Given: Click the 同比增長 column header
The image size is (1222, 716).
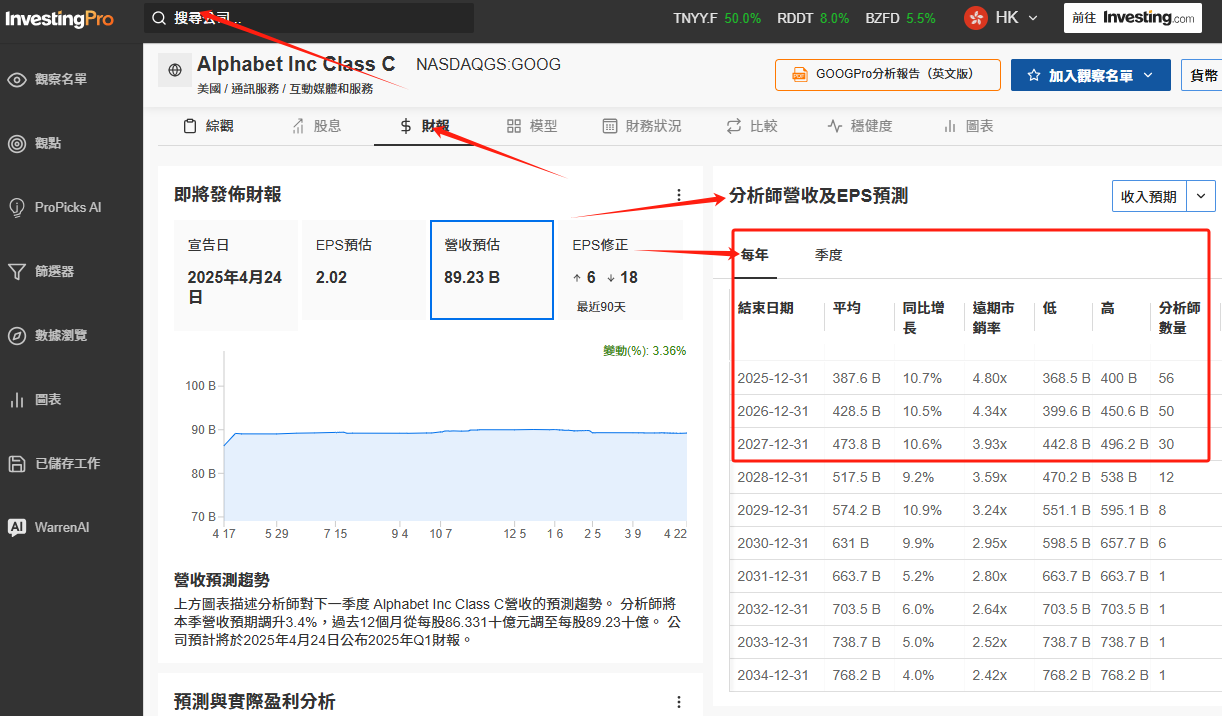Looking at the screenshot, I should click(x=924, y=318).
